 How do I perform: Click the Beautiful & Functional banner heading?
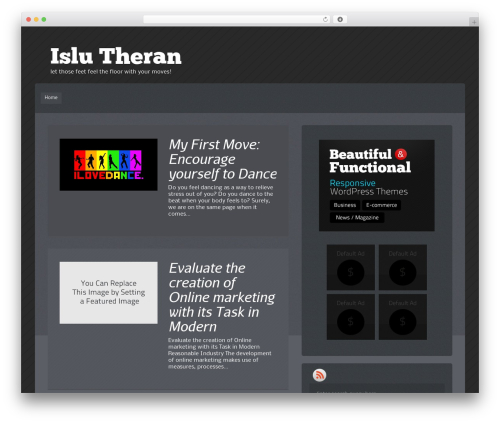pos(370,161)
